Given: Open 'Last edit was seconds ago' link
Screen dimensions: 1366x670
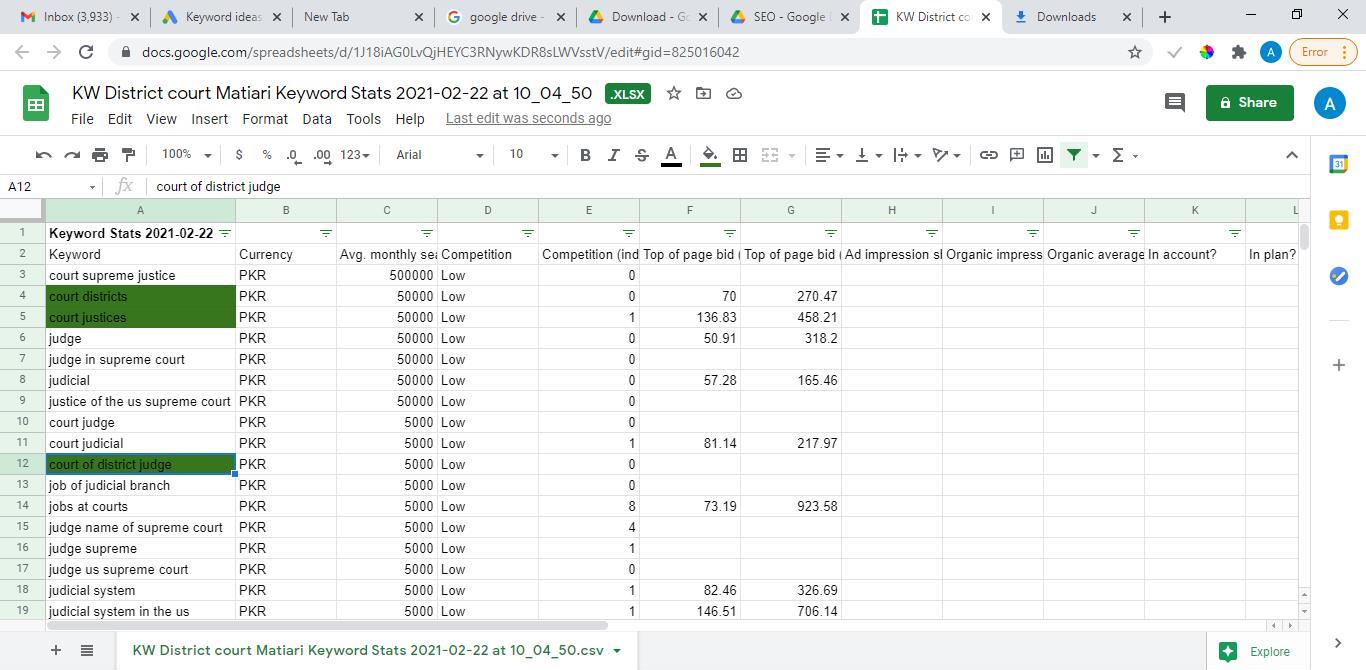Looking at the screenshot, I should (528, 119).
